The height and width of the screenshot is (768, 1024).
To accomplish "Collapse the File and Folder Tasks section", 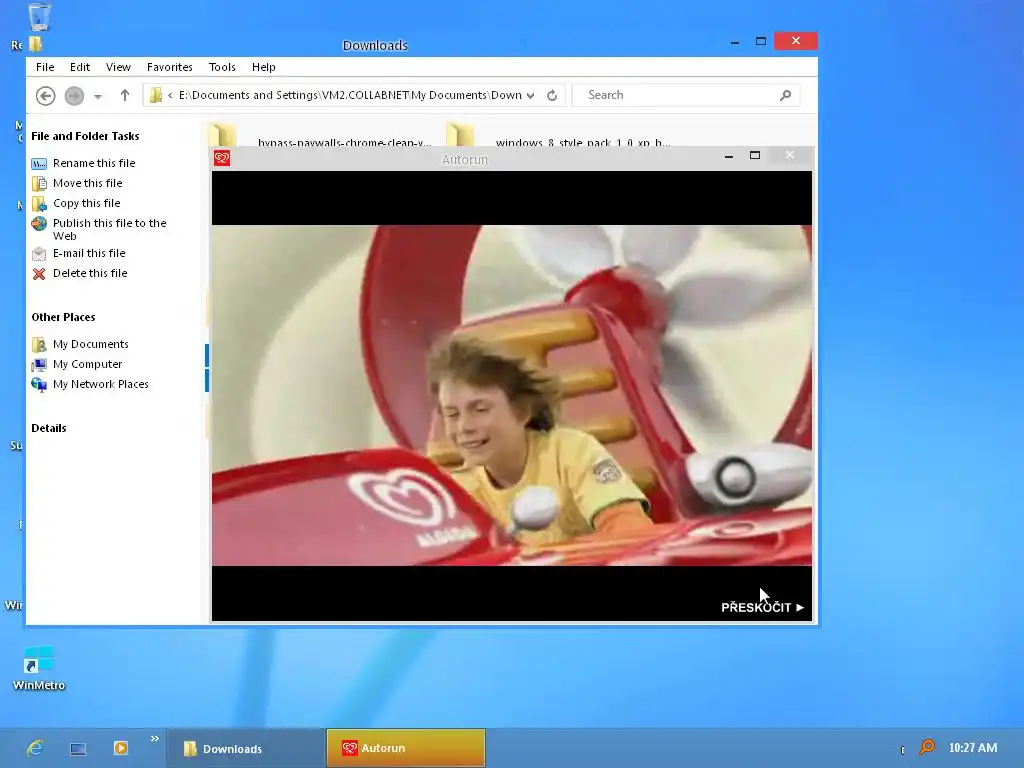I will [86, 136].
